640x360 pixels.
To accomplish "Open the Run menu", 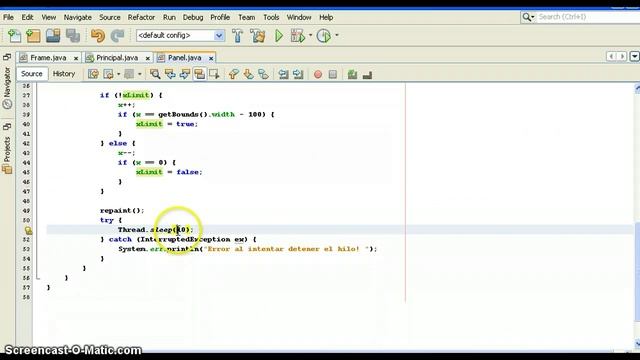I will click(x=169, y=17).
